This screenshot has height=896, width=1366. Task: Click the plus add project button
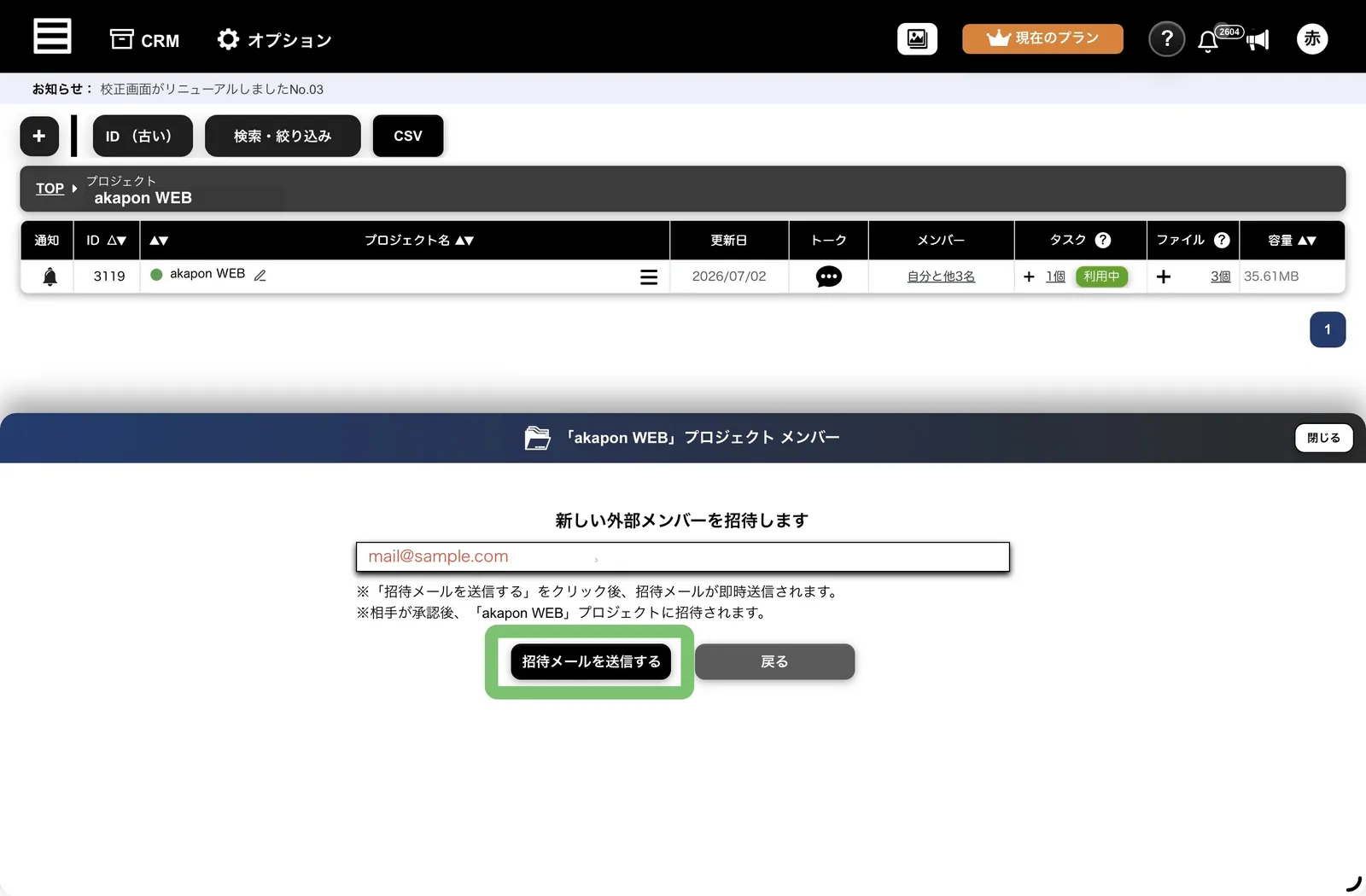coord(39,136)
